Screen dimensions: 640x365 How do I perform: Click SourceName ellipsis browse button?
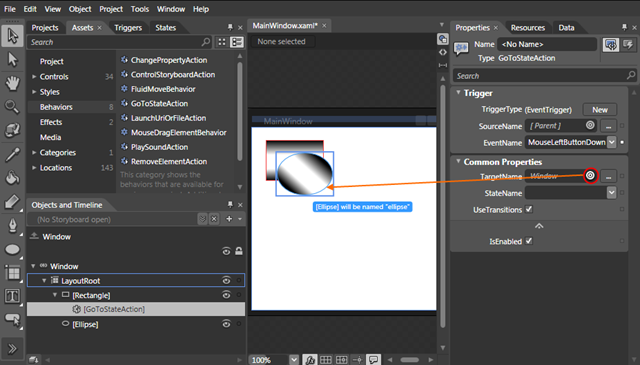coord(608,126)
